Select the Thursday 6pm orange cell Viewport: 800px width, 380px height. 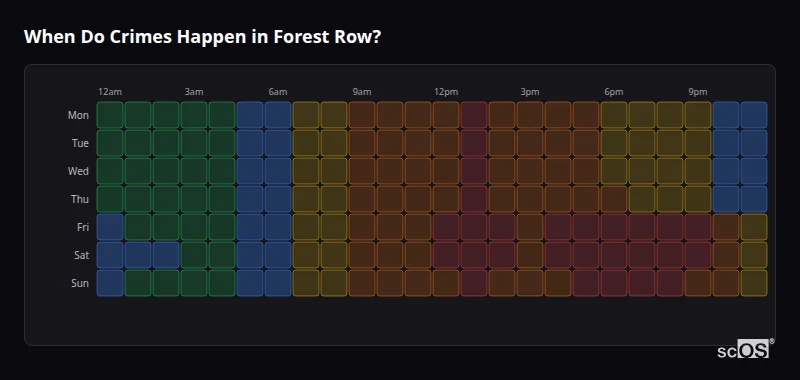[614, 199]
